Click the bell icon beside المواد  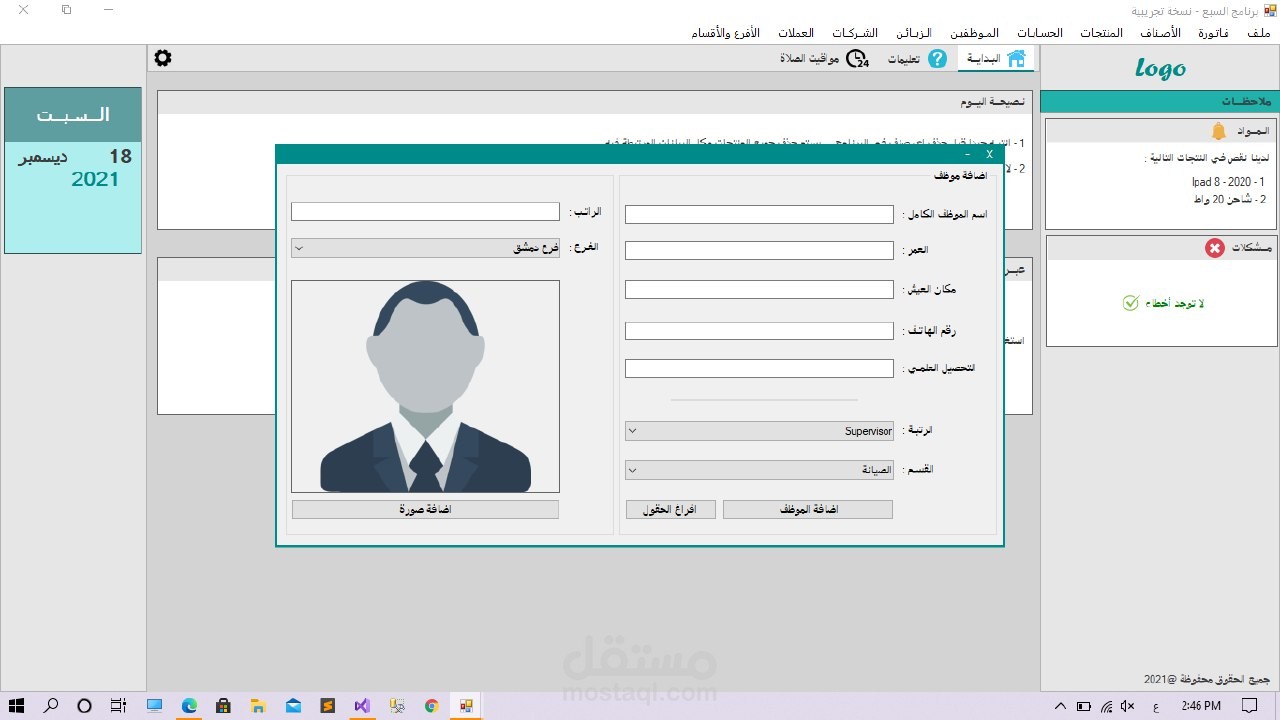click(1219, 130)
